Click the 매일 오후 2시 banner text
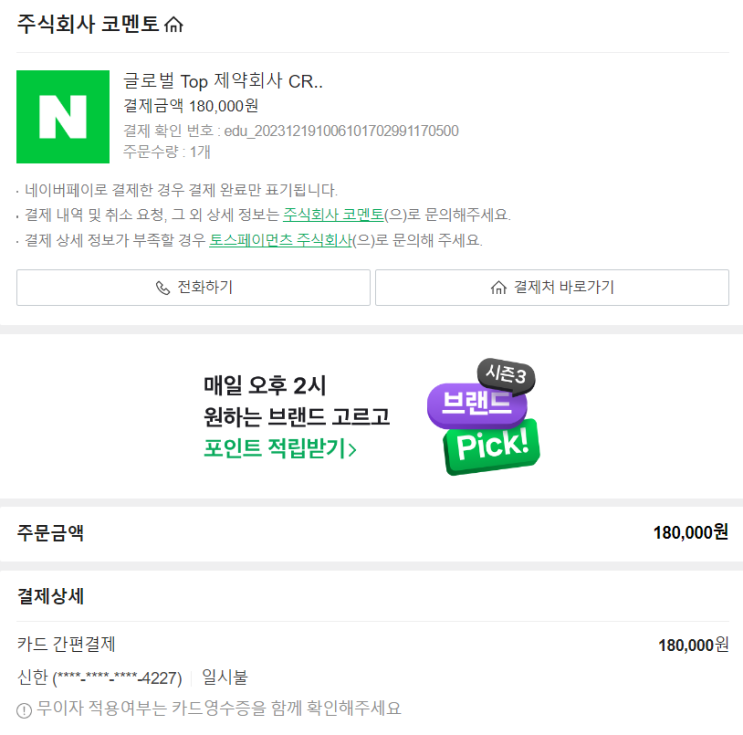The height and width of the screenshot is (735, 743). tap(265, 385)
